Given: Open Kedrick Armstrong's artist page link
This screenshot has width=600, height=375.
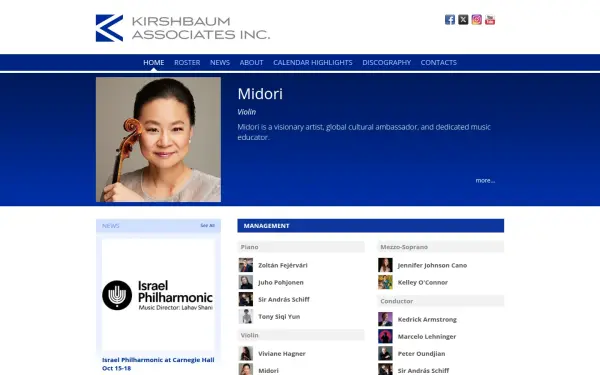Looking at the screenshot, I should (427, 320).
